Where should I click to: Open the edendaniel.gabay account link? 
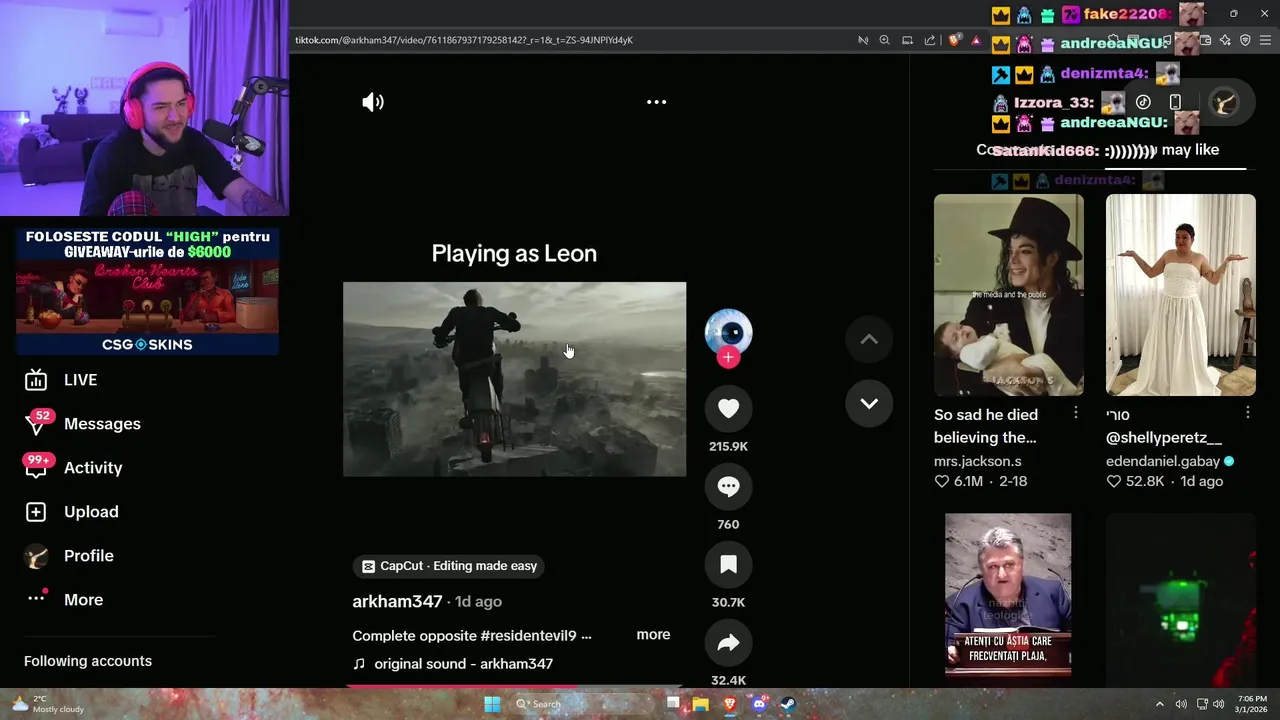1163,461
